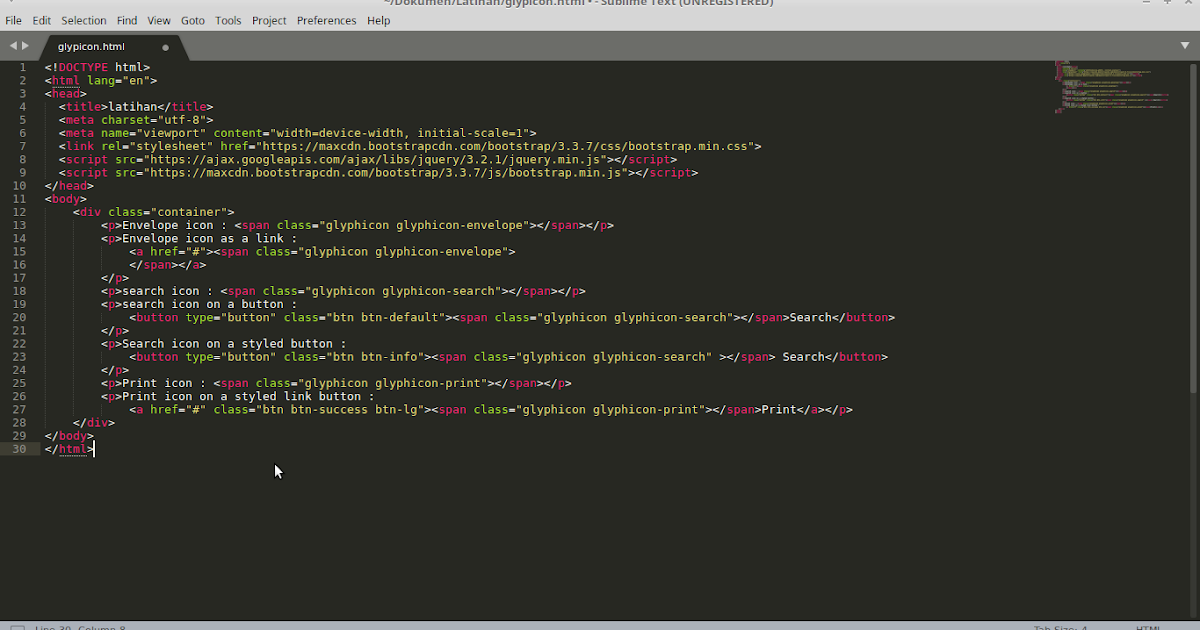Click the meta charset="utf-8" line
Viewport: 1200px width, 630px height.
[x=137, y=120]
